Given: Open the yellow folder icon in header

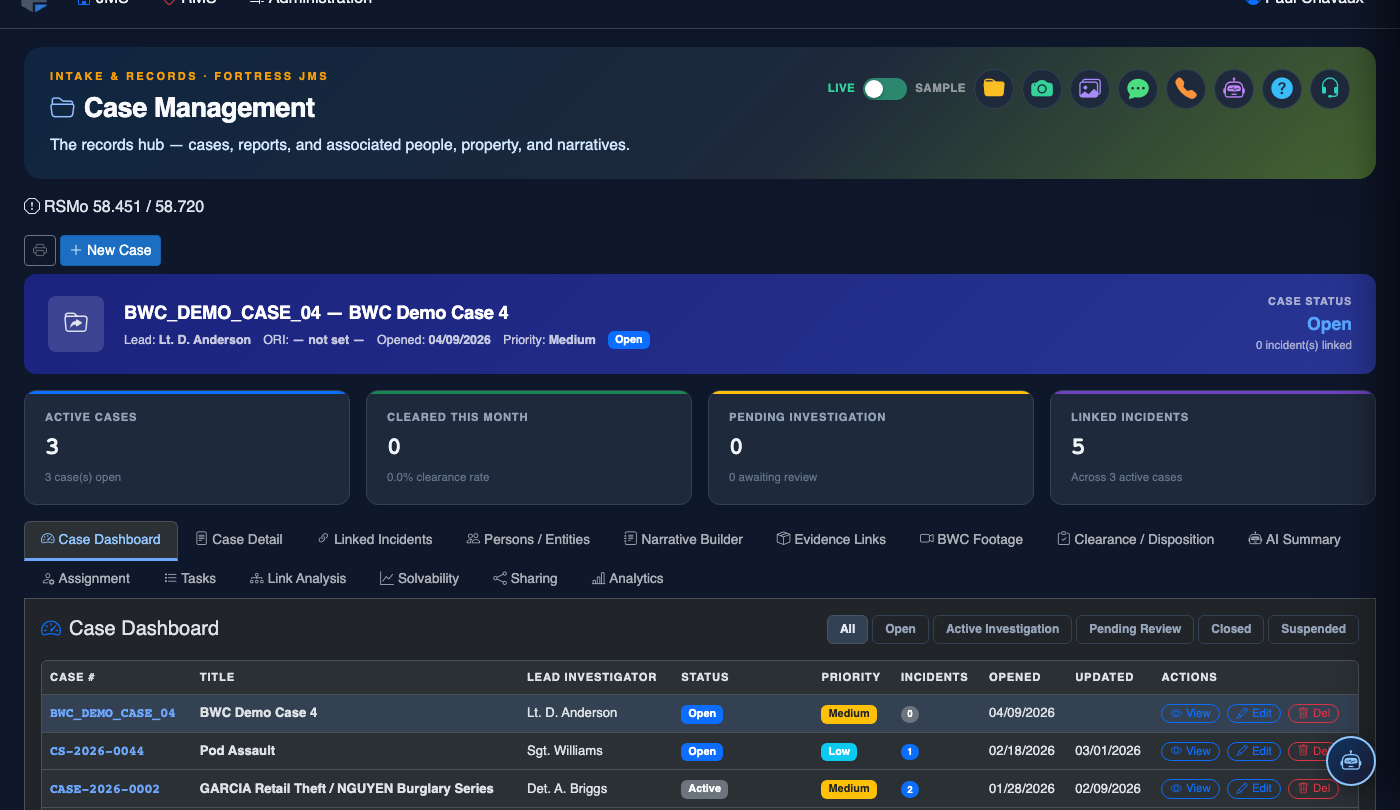Looking at the screenshot, I should coord(993,89).
